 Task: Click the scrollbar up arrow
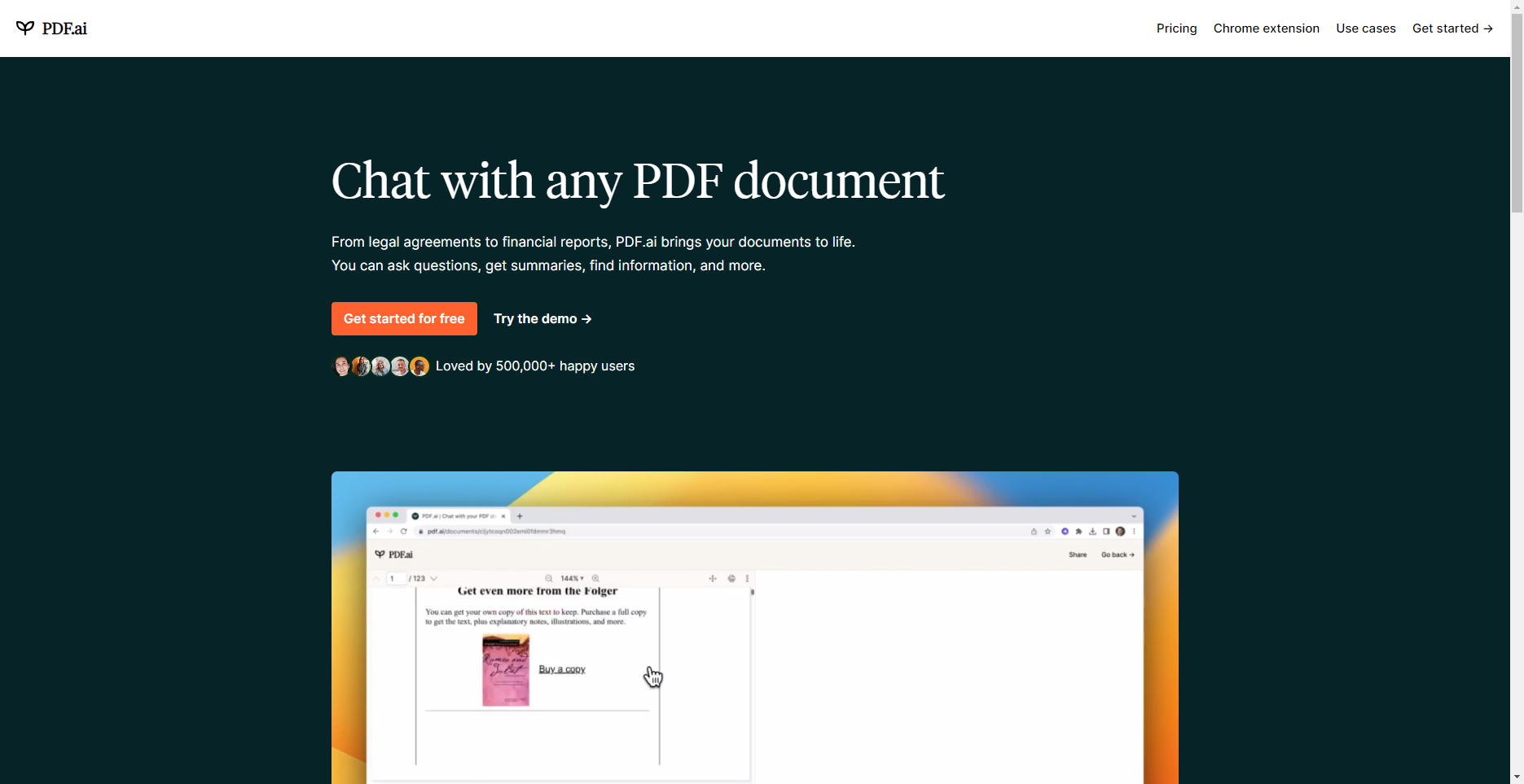pos(1517,7)
